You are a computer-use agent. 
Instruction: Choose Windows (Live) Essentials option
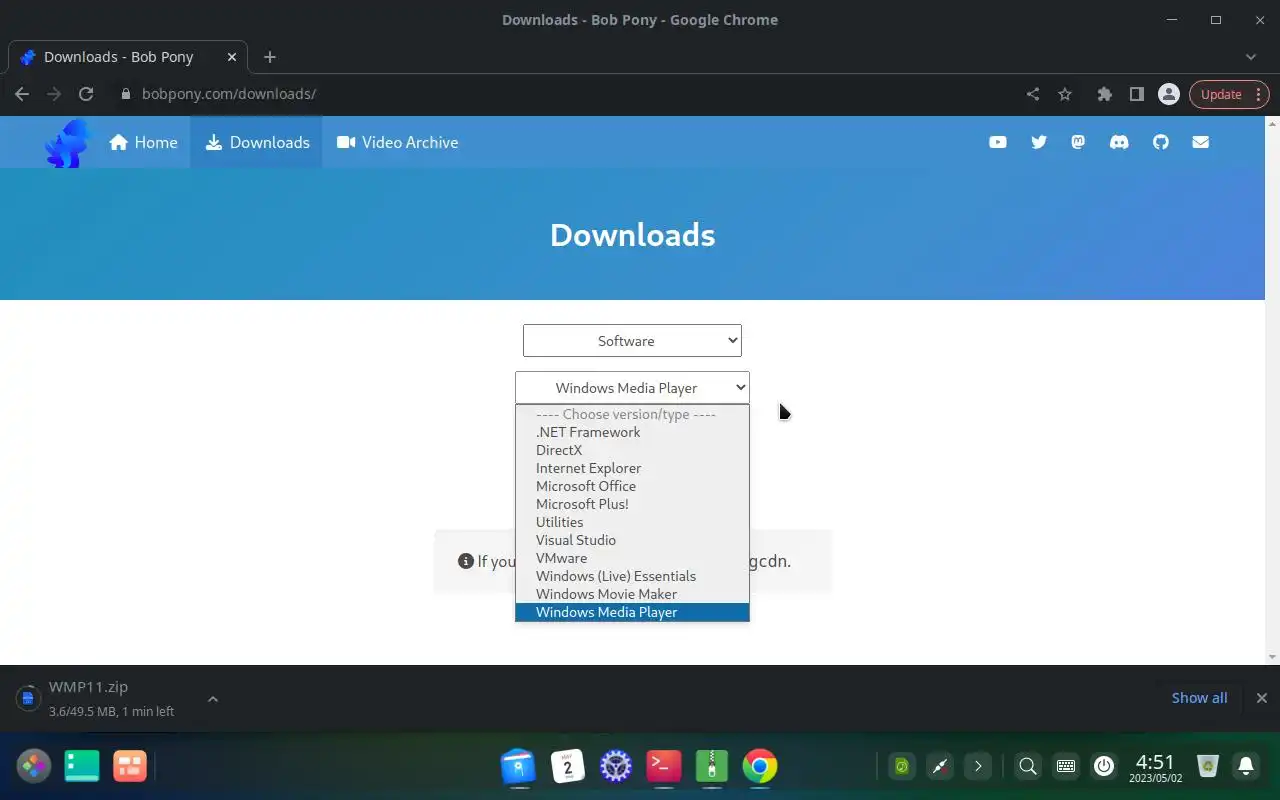tap(632, 576)
